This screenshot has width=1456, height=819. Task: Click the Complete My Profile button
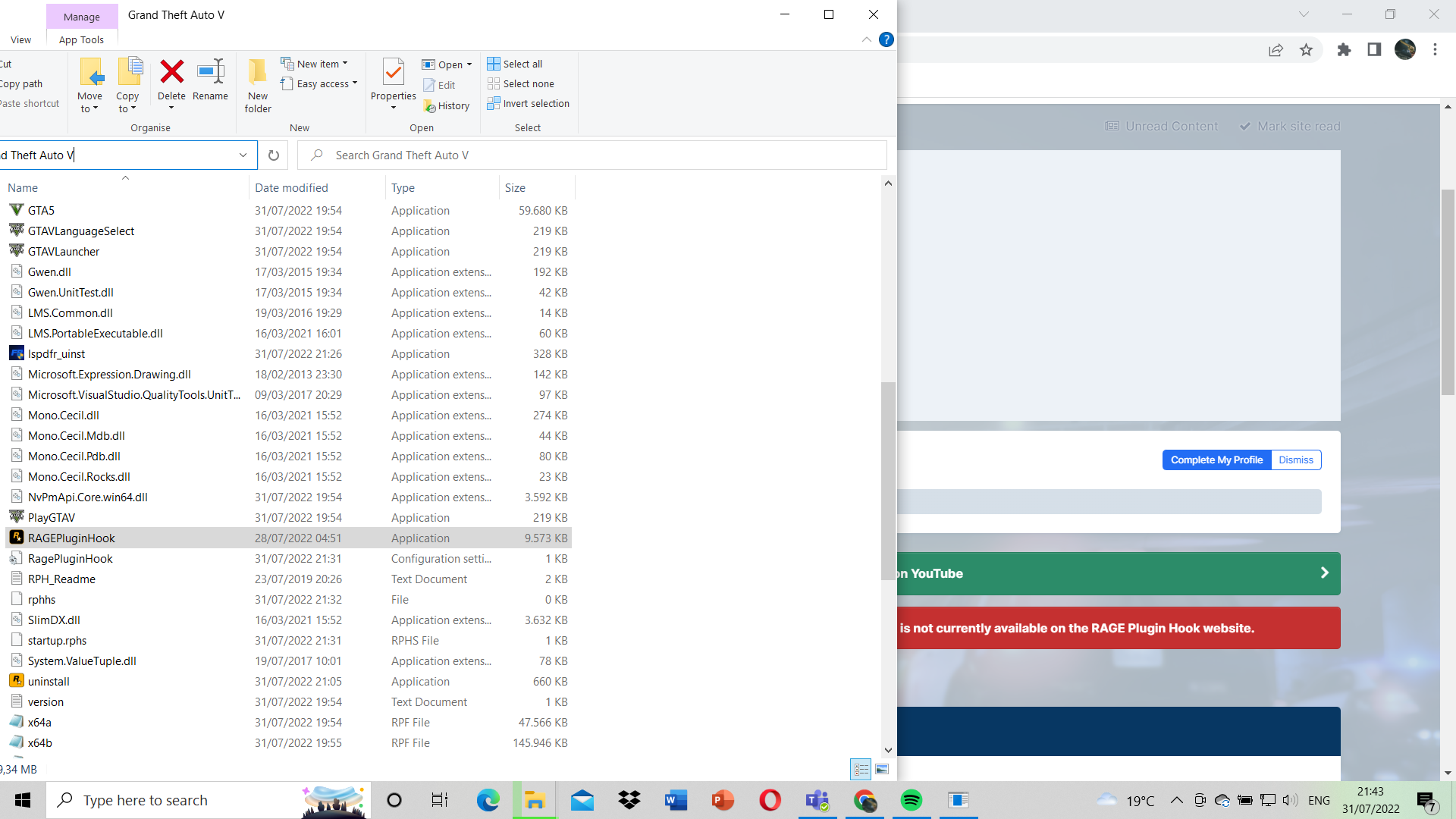[1216, 460]
